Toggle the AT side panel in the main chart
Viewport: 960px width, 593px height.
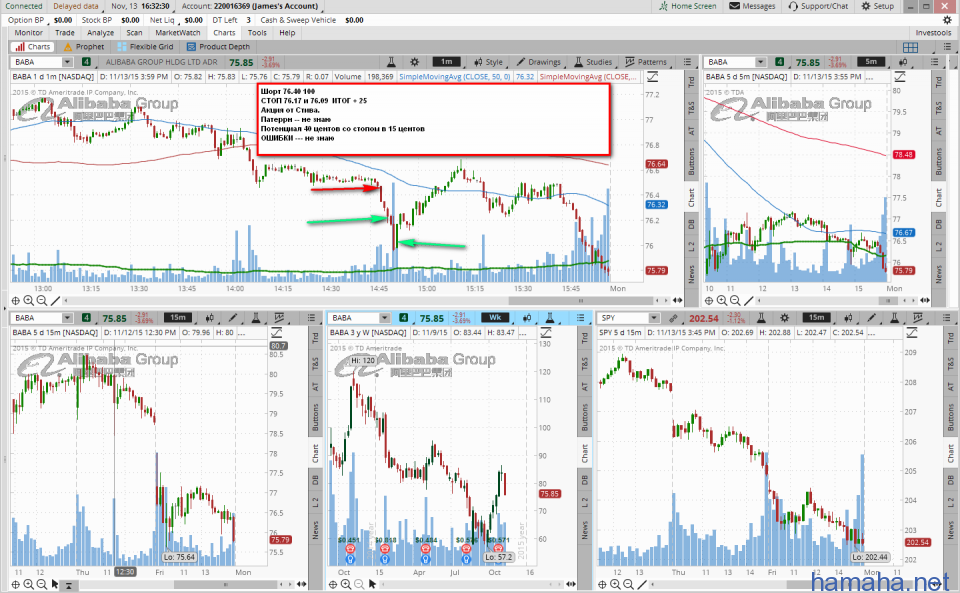coord(691,131)
